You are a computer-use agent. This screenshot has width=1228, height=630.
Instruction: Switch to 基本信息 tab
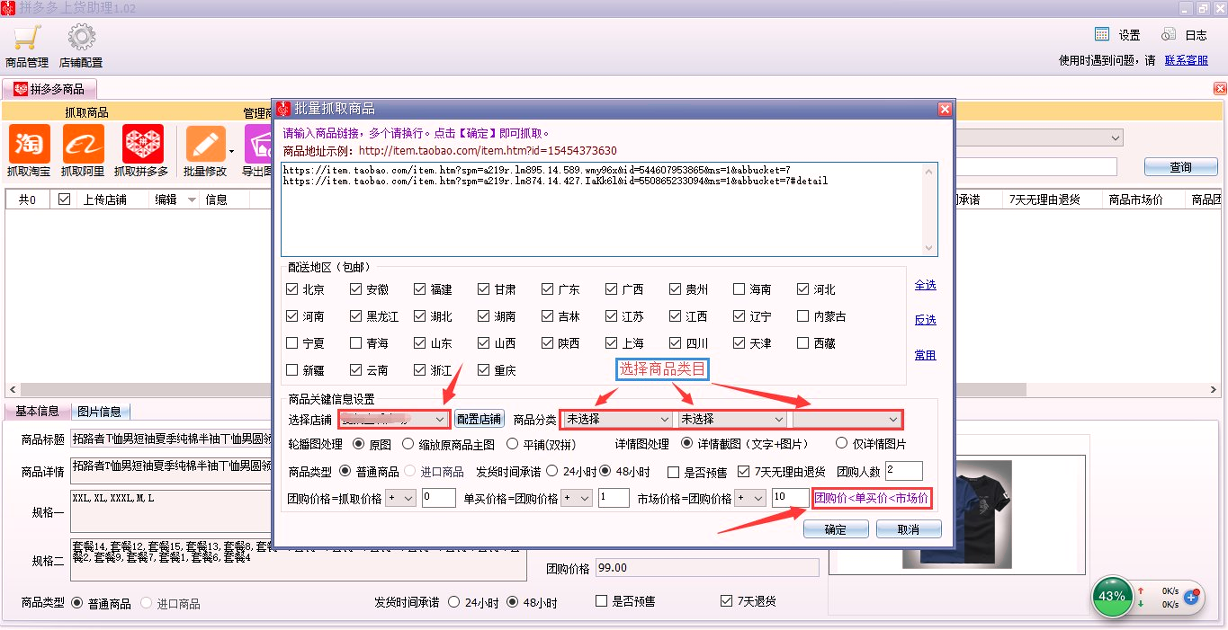tap(37, 411)
